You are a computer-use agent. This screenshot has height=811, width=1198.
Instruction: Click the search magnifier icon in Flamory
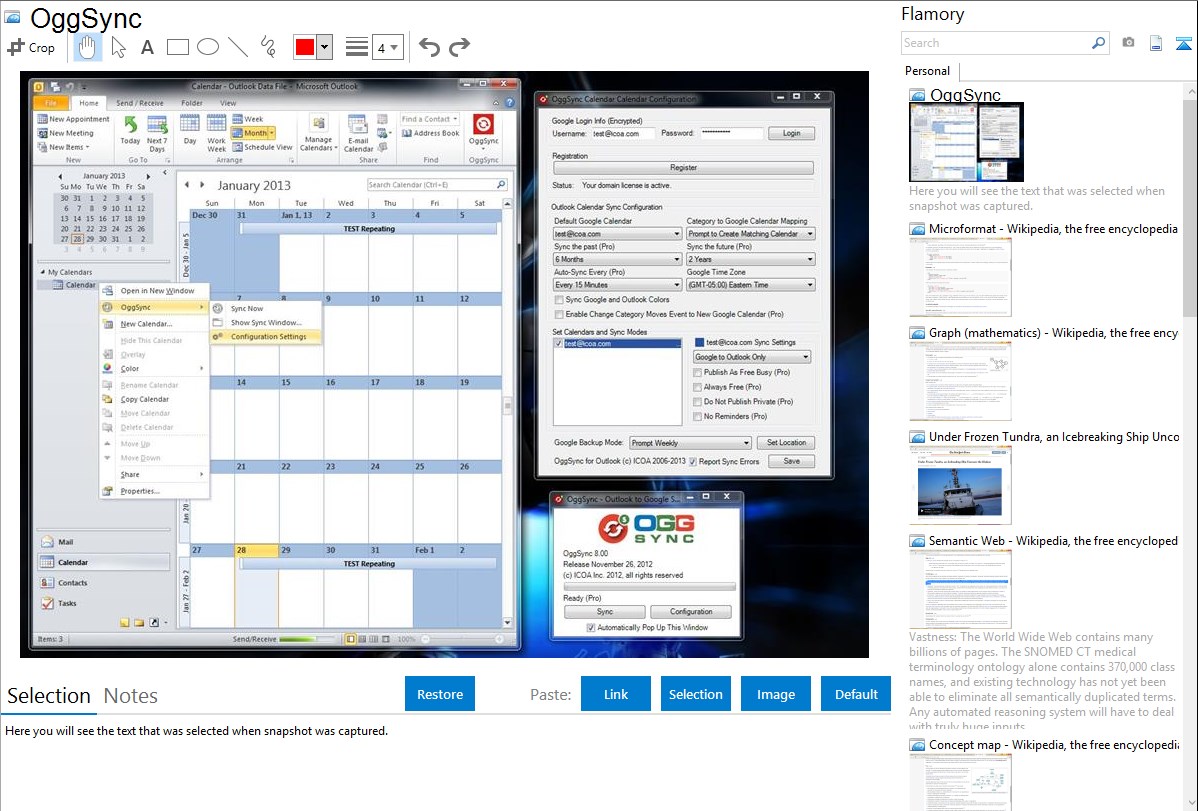[x=1098, y=43]
